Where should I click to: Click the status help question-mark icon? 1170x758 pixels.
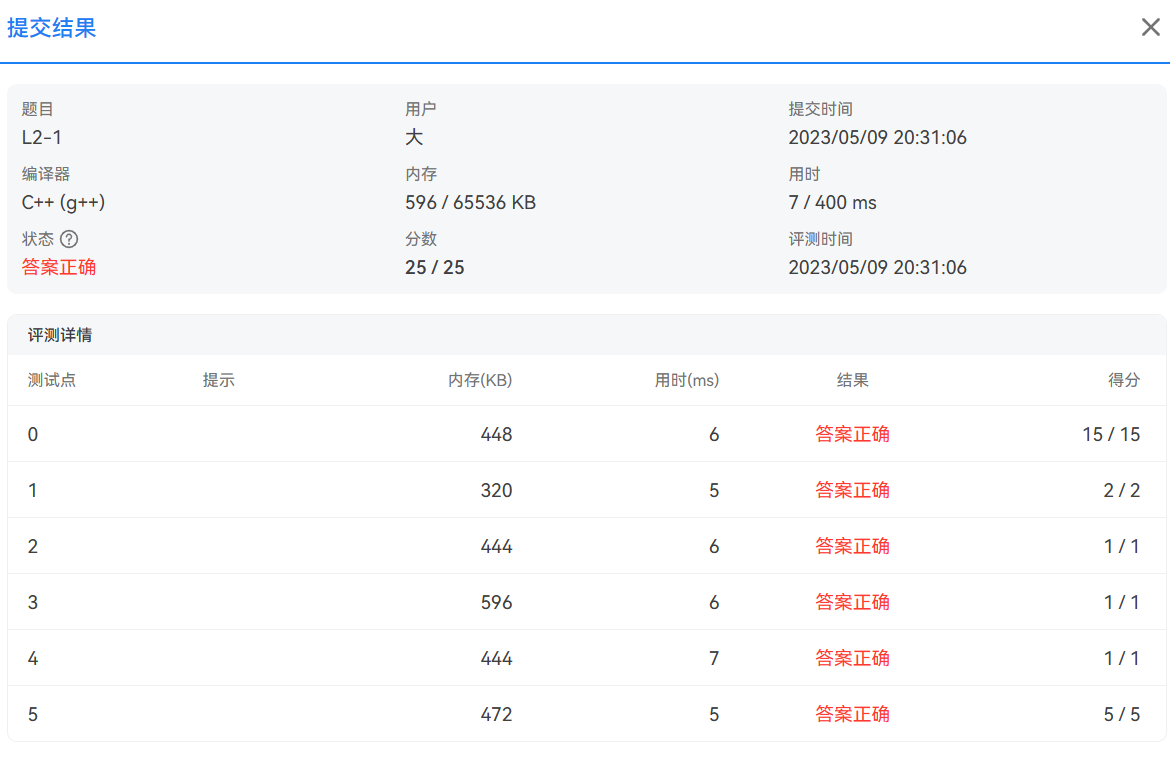click(69, 239)
